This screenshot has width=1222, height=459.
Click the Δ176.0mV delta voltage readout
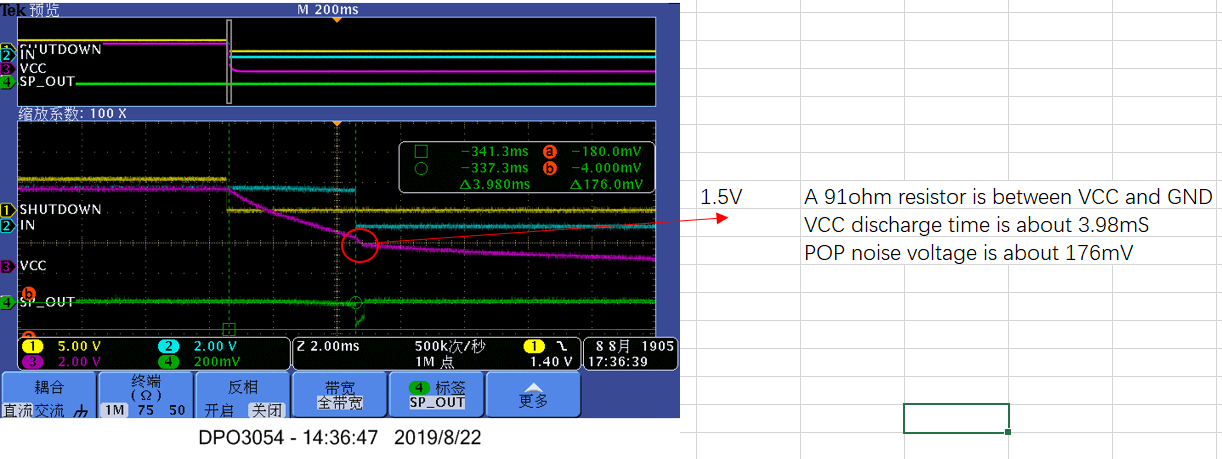click(606, 184)
